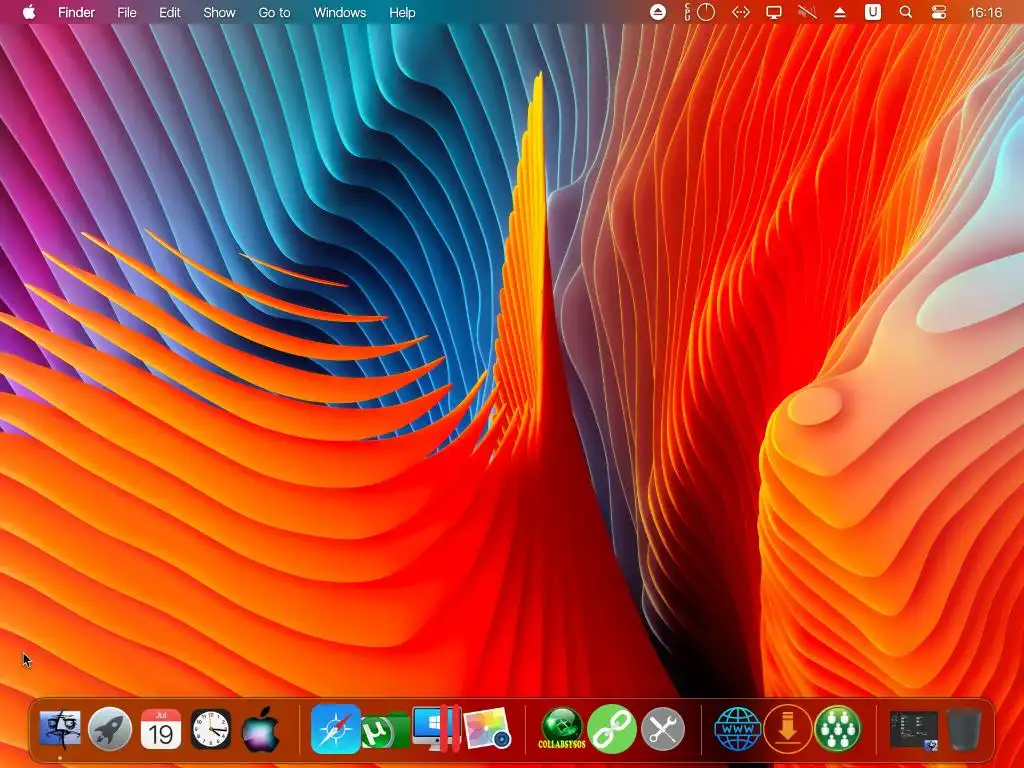Image resolution: width=1024 pixels, height=768 pixels.
Task: Open the Photos image viewer icon
Action: (487, 729)
